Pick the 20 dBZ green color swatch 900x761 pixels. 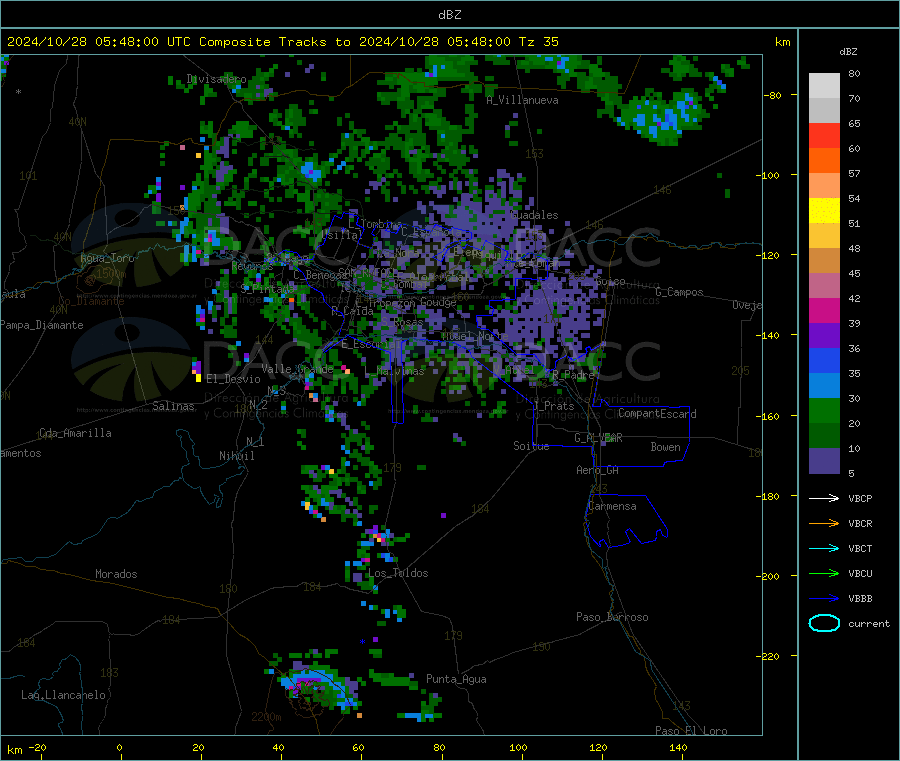pyautogui.click(x=824, y=436)
